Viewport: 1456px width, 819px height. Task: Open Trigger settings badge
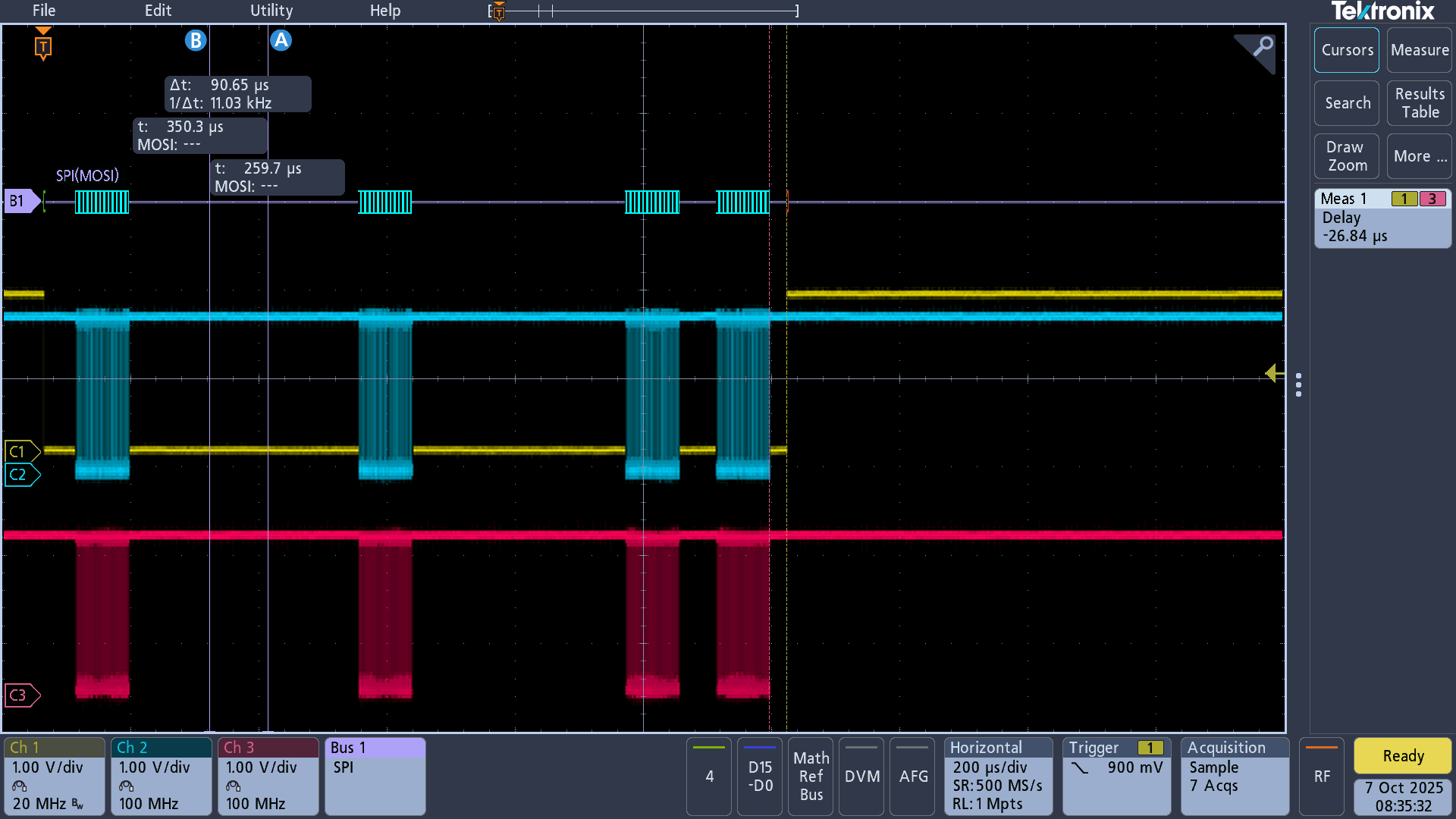pos(1117,776)
